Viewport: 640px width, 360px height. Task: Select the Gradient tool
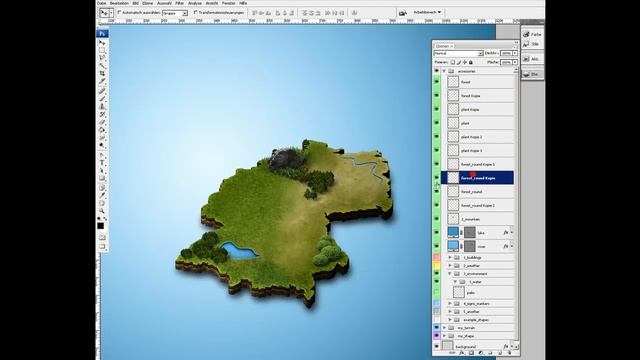coord(102,129)
